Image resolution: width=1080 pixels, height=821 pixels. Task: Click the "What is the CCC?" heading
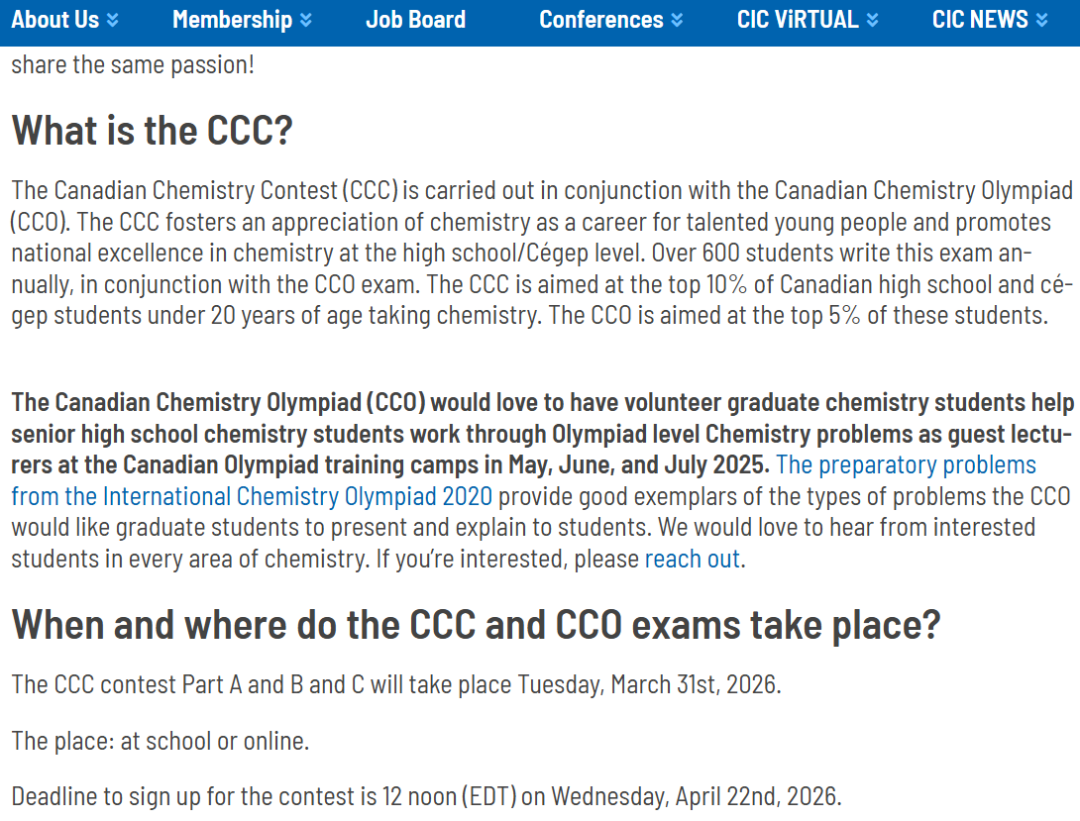(152, 131)
